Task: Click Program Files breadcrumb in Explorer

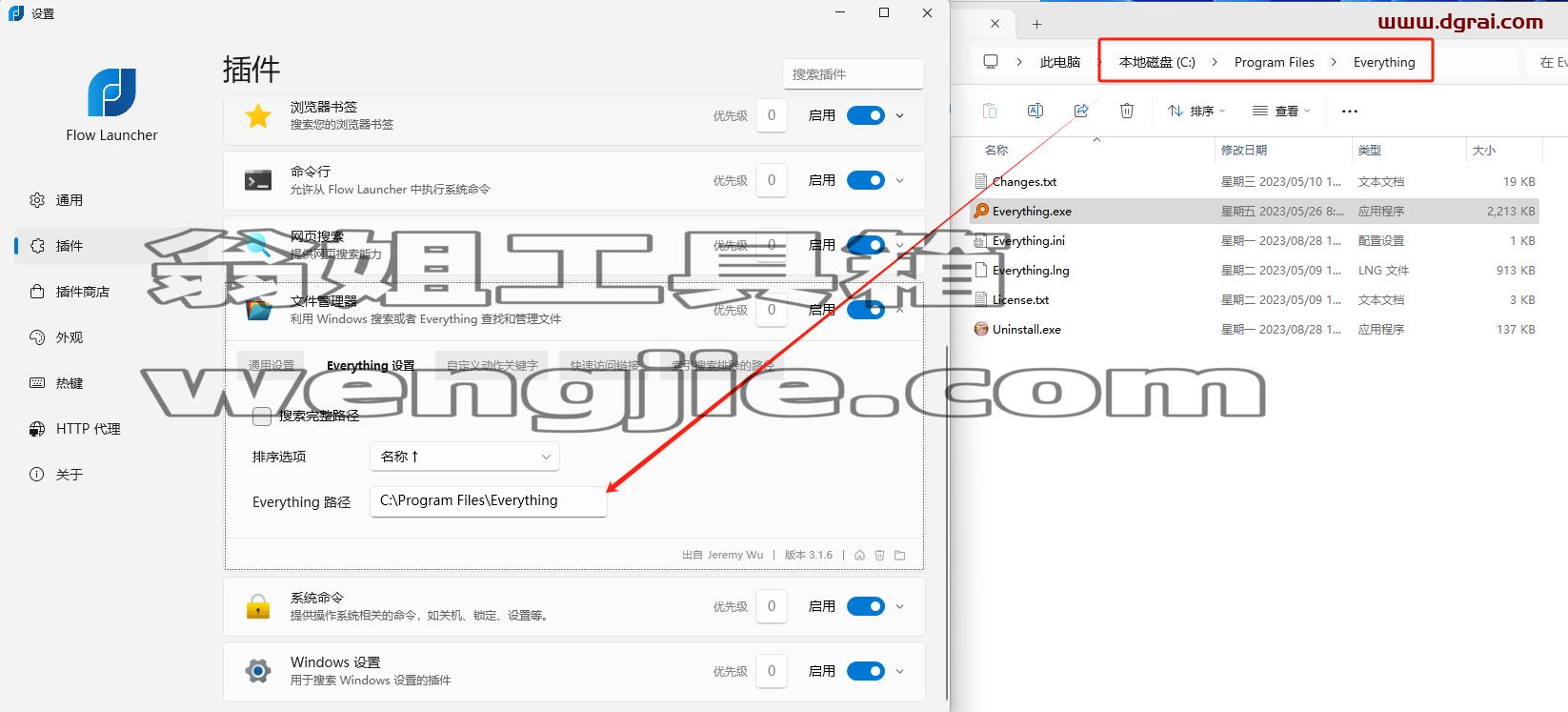Action: pyautogui.click(x=1275, y=62)
